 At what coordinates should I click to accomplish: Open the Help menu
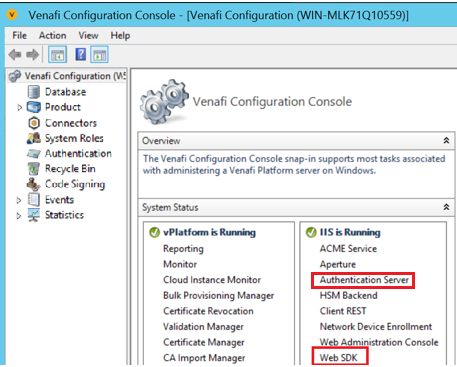[120, 35]
